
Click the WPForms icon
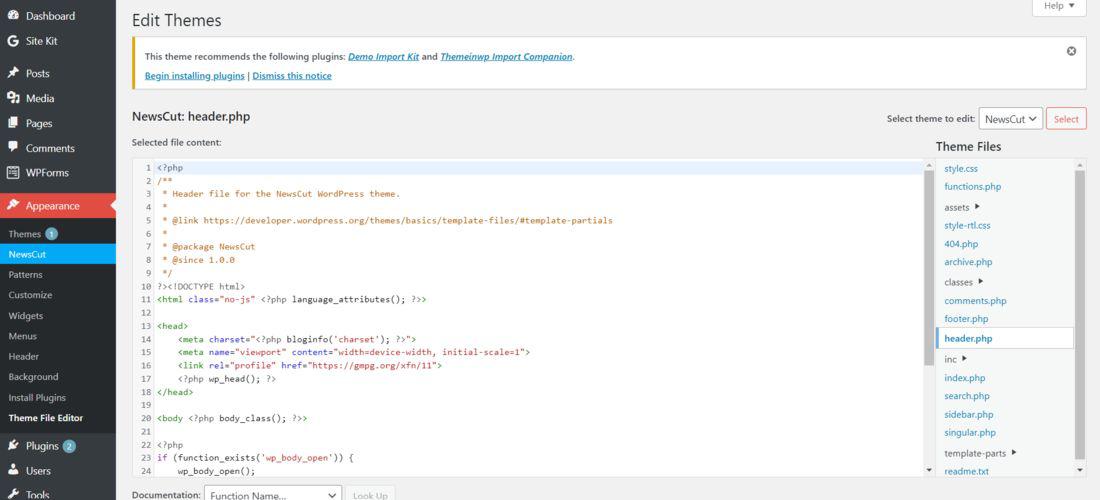(13, 172)
